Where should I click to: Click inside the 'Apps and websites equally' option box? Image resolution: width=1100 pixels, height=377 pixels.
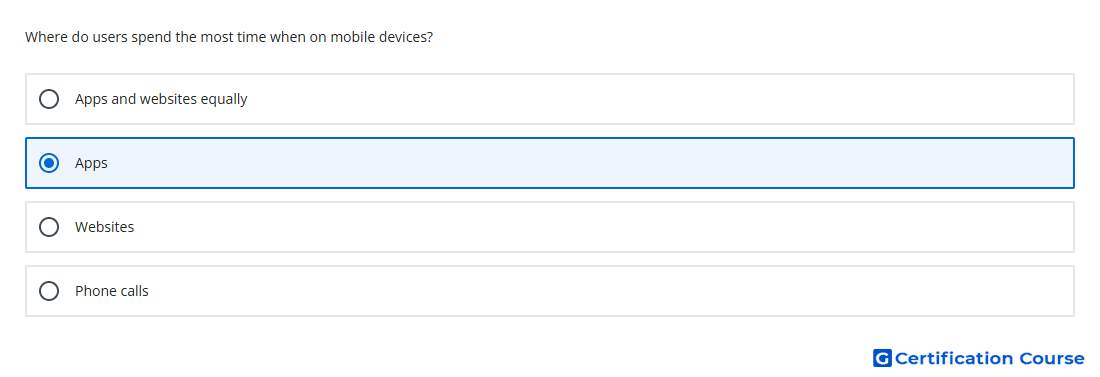click(550, 99)
